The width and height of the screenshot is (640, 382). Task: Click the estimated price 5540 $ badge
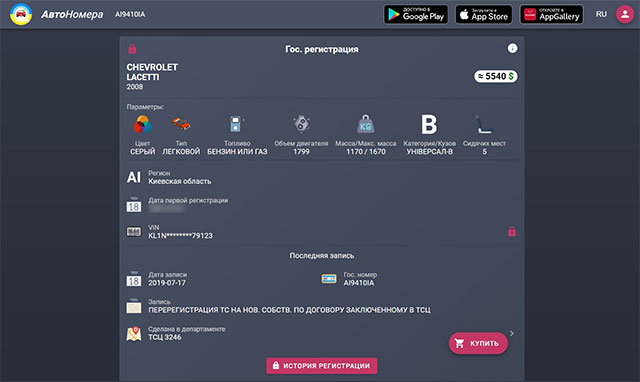(496, 76)
